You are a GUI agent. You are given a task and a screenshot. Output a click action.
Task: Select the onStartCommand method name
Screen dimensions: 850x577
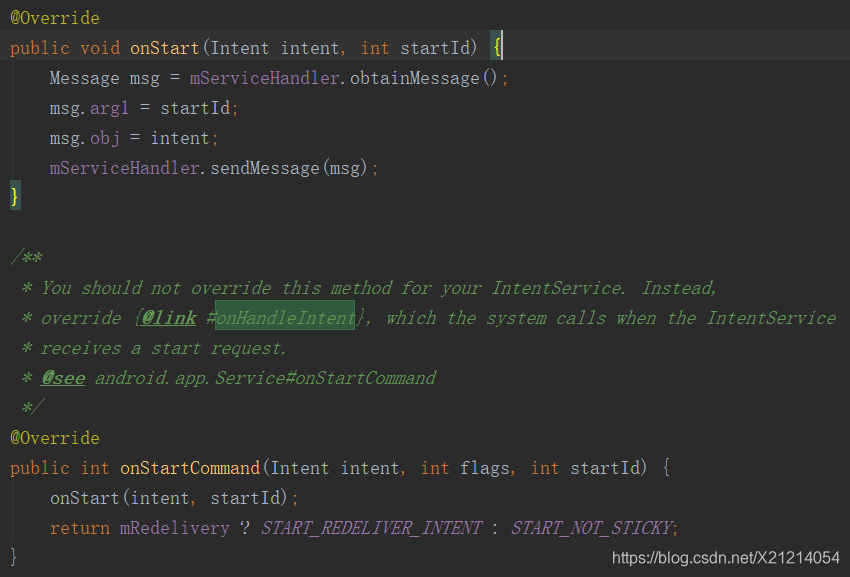click(x=189, y=467)
